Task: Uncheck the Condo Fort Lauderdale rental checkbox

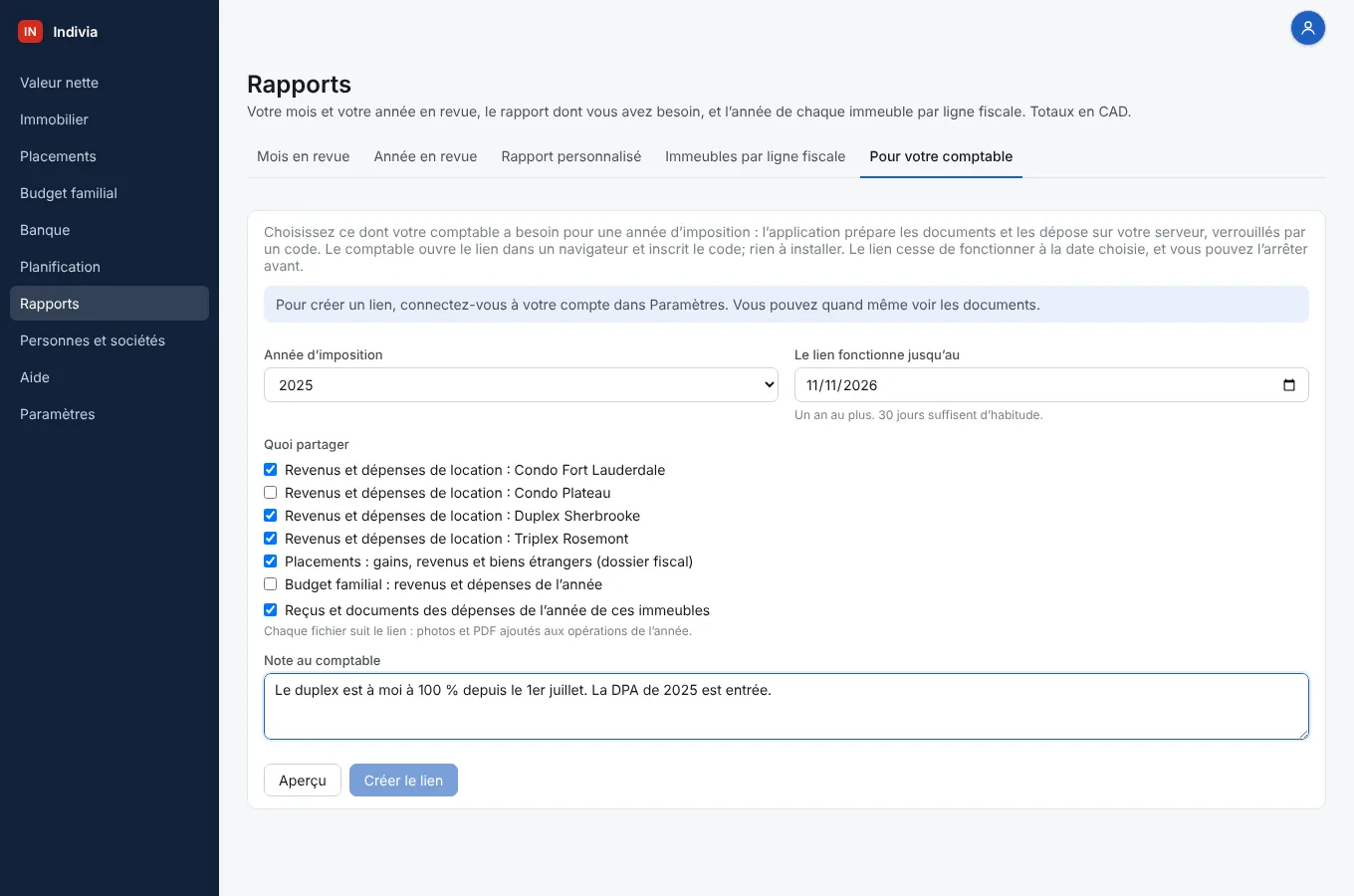Action: pos(270,470)
